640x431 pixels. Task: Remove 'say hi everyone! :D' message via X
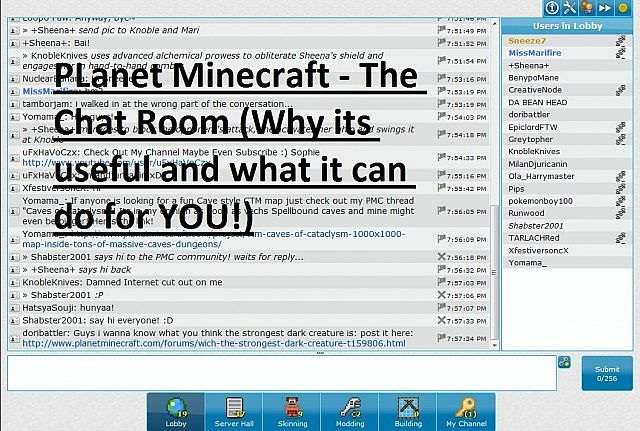click(441, 320)
